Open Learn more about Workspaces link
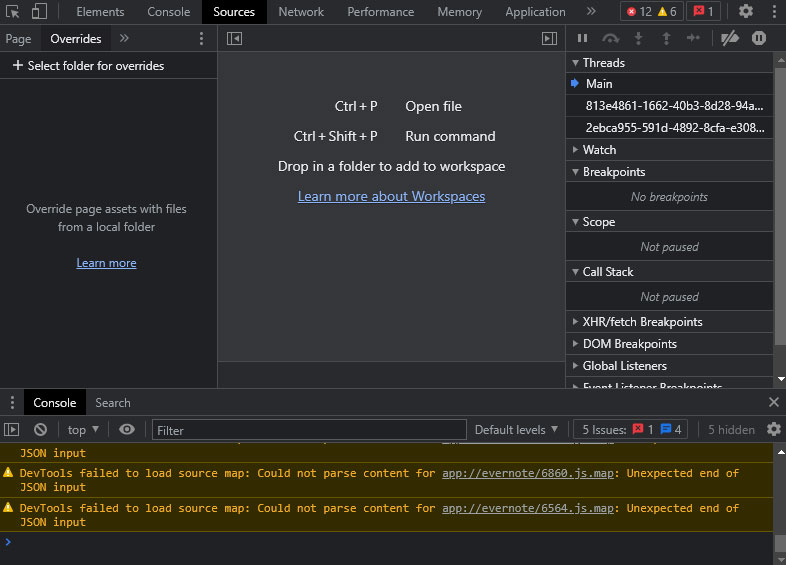This screenshot has width=786, height=565. pos(391,196)
